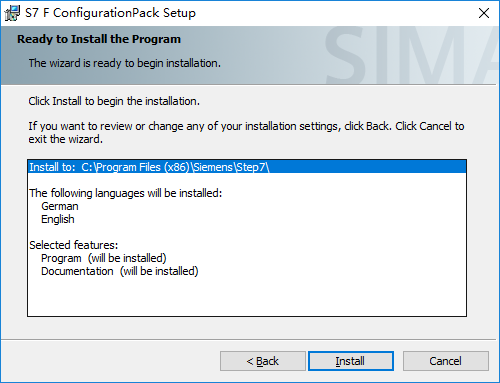Click 'Click Install to begin the installation.' text
This screenshot has width=500, height=383.
pyautogui.click(x=114, y=101)
